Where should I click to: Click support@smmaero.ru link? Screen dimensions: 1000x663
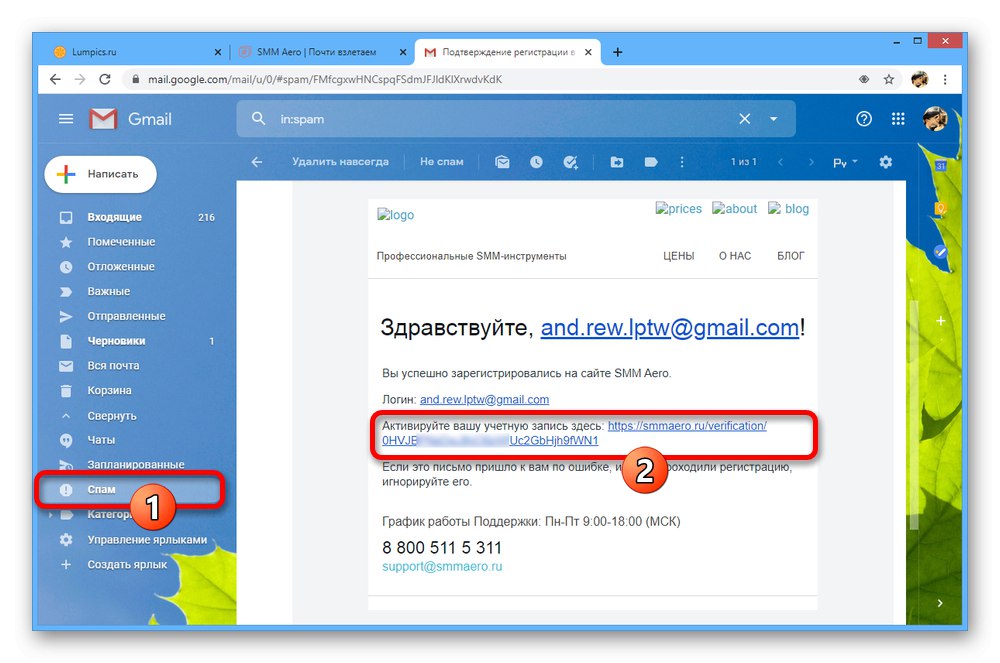[x=442, y=566]
